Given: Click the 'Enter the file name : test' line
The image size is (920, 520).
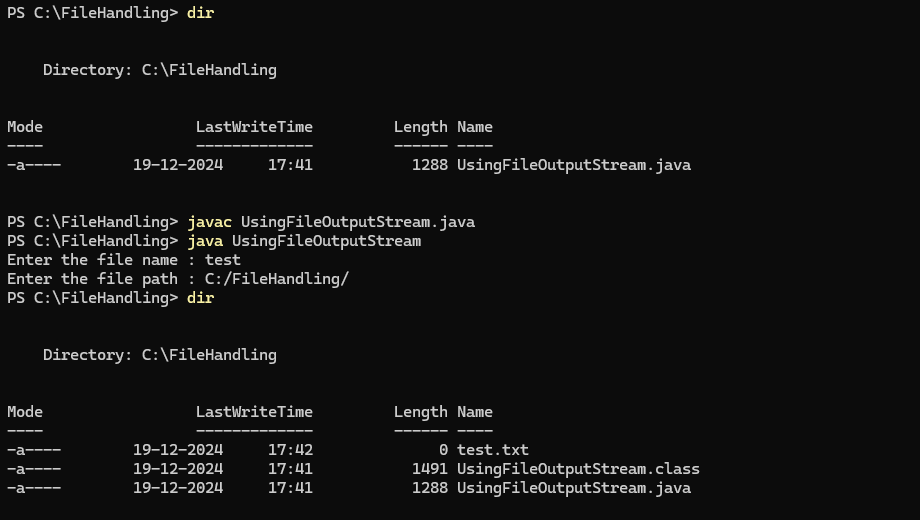Looking at the screenshot, I should (124, 260).
